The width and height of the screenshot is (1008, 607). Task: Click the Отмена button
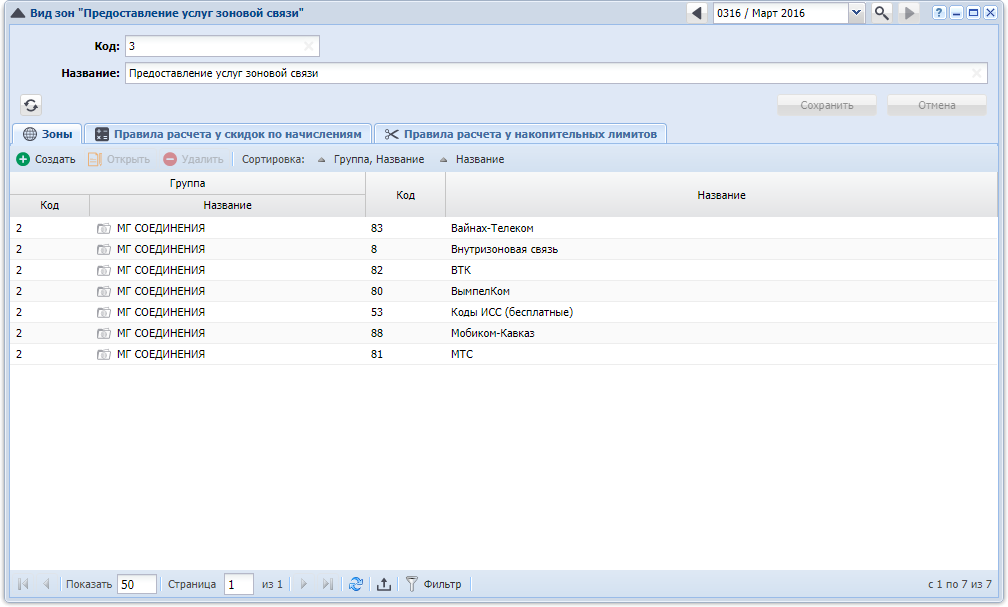pyautogui.click(x=937, y=105)
